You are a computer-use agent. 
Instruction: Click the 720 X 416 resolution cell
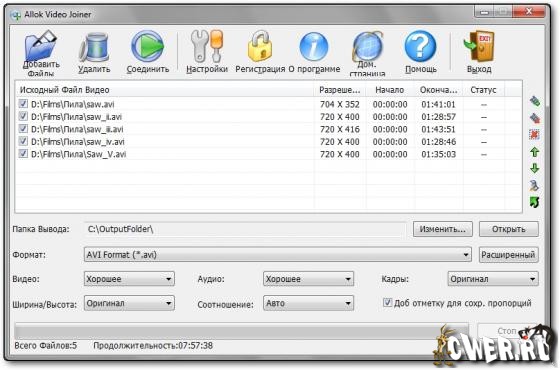point(340,129)
